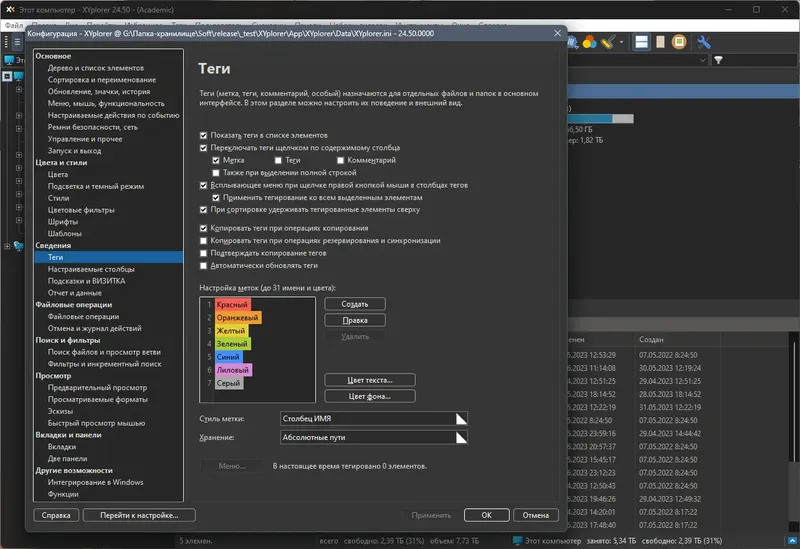Click the date '30.05.2023 12:19:24' cell

point(670,368)
